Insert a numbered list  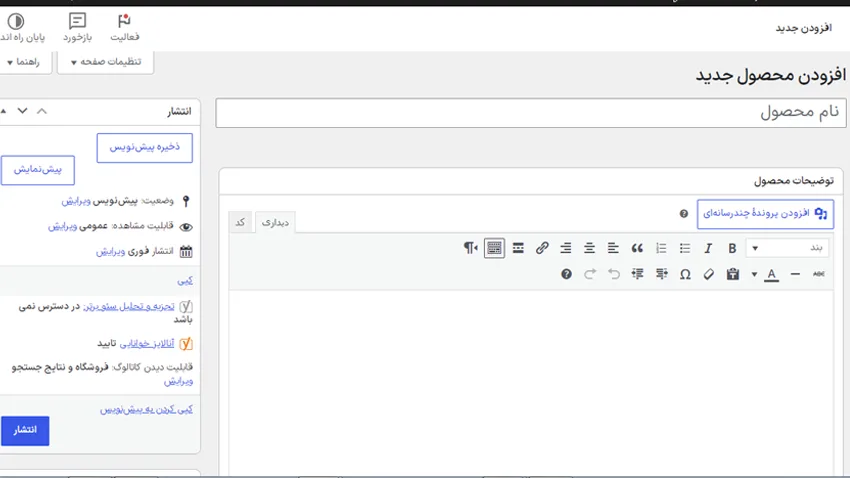point(661,248)
